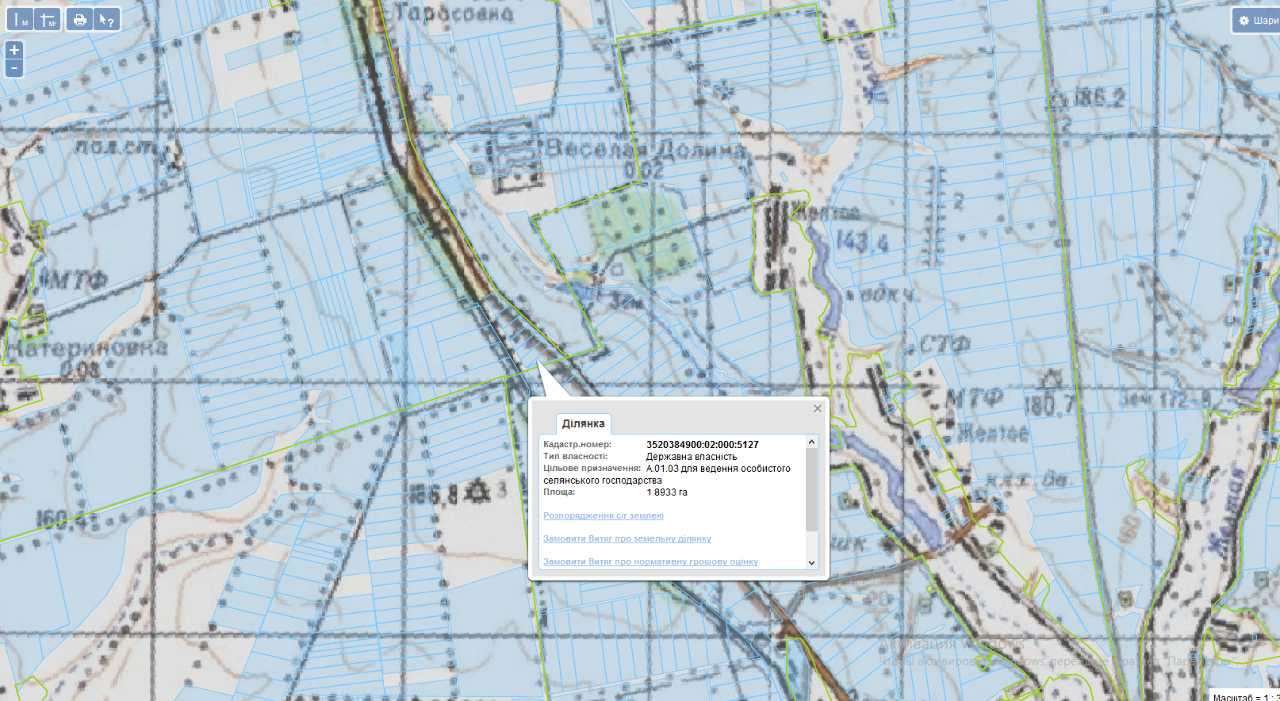This screenshot has width=1280, height=701.
Task: Click the Площа label
Action: pos(560,492)
